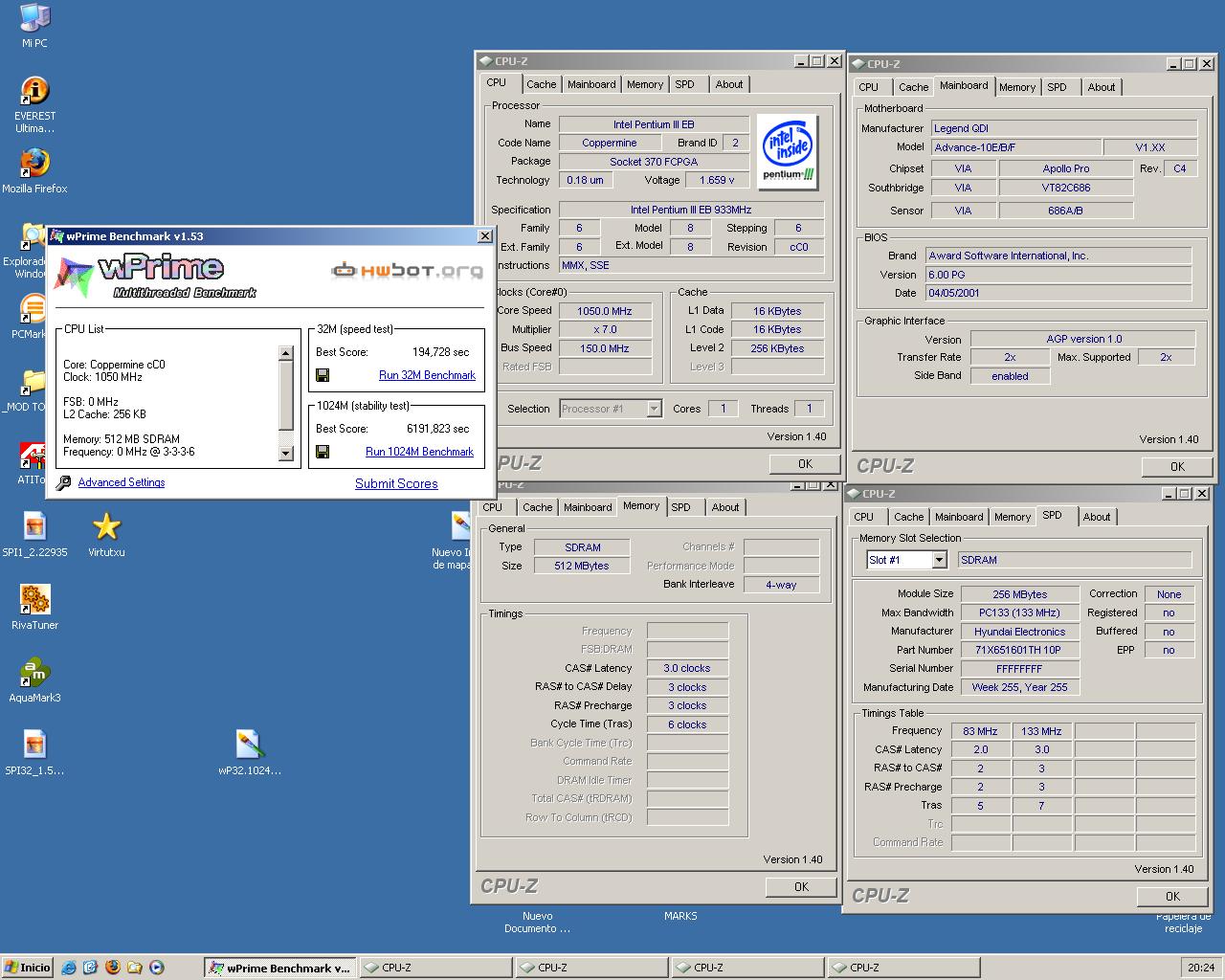Click wPrime Benchmark taskbar button

click(x=279, y=968)
